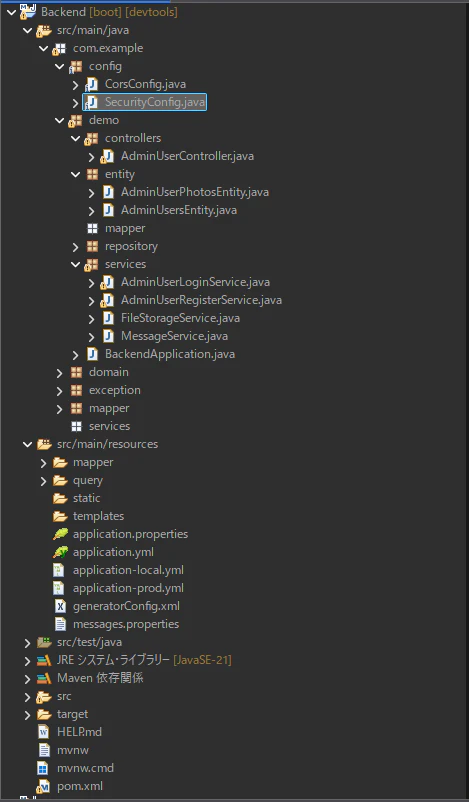
Task: Click the Backend project icon
Action: coord(28,12)
